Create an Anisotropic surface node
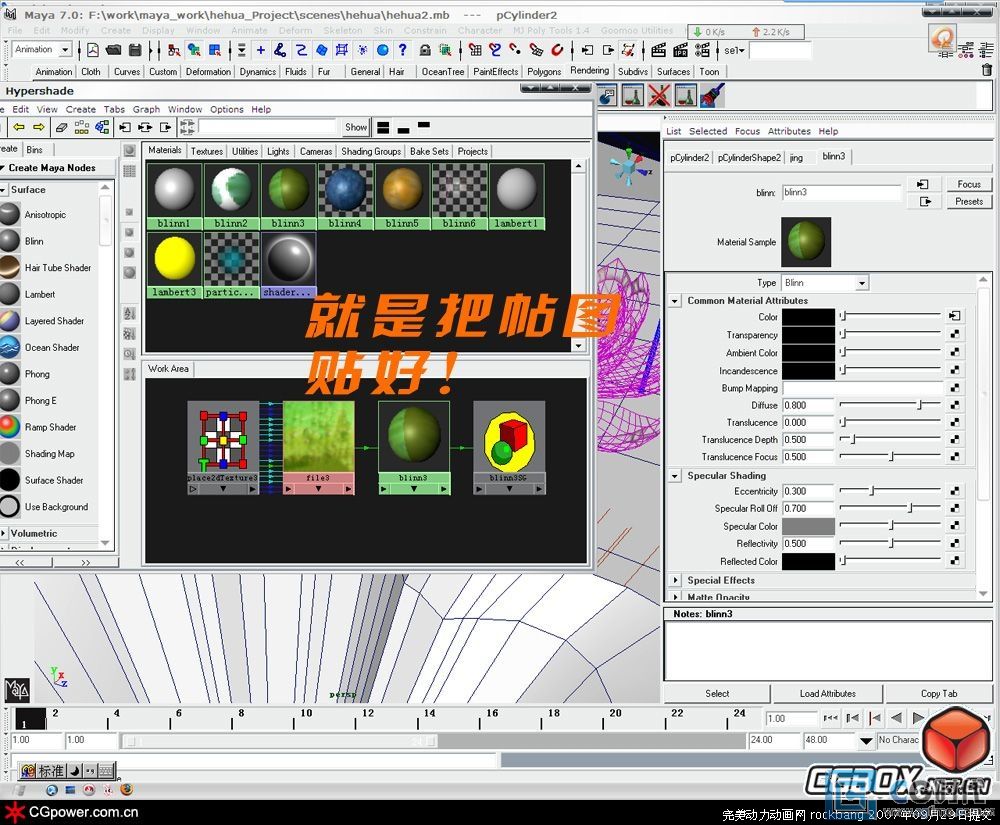The width and height of the screenshot is (1000, 825). (45, 215)
